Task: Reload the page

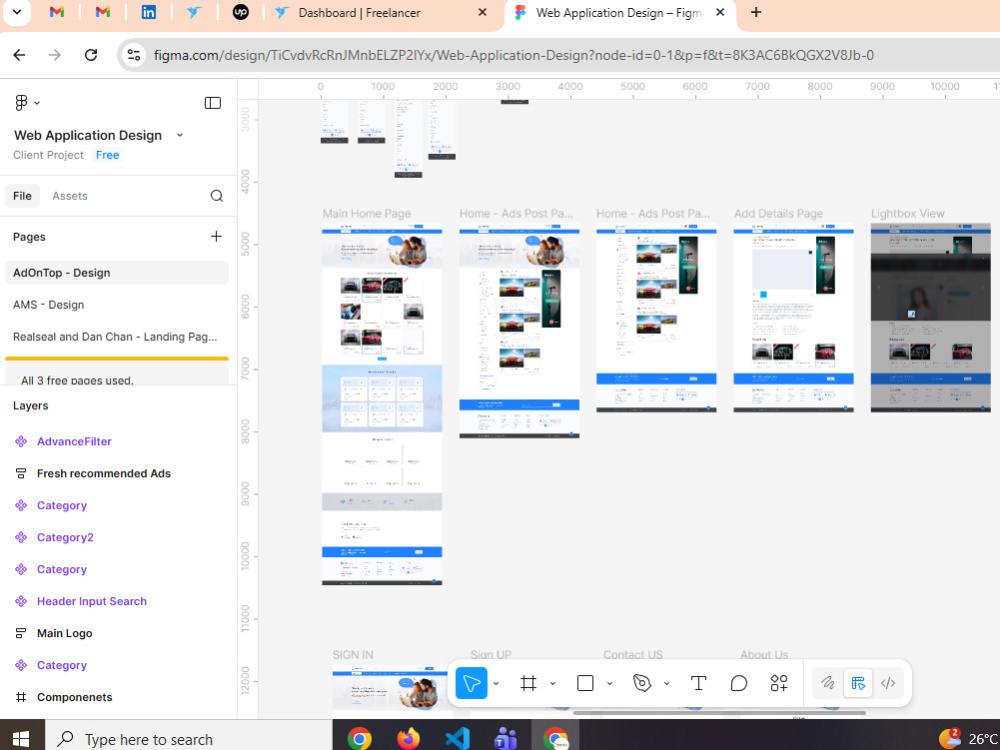Action: click(91, 55)
